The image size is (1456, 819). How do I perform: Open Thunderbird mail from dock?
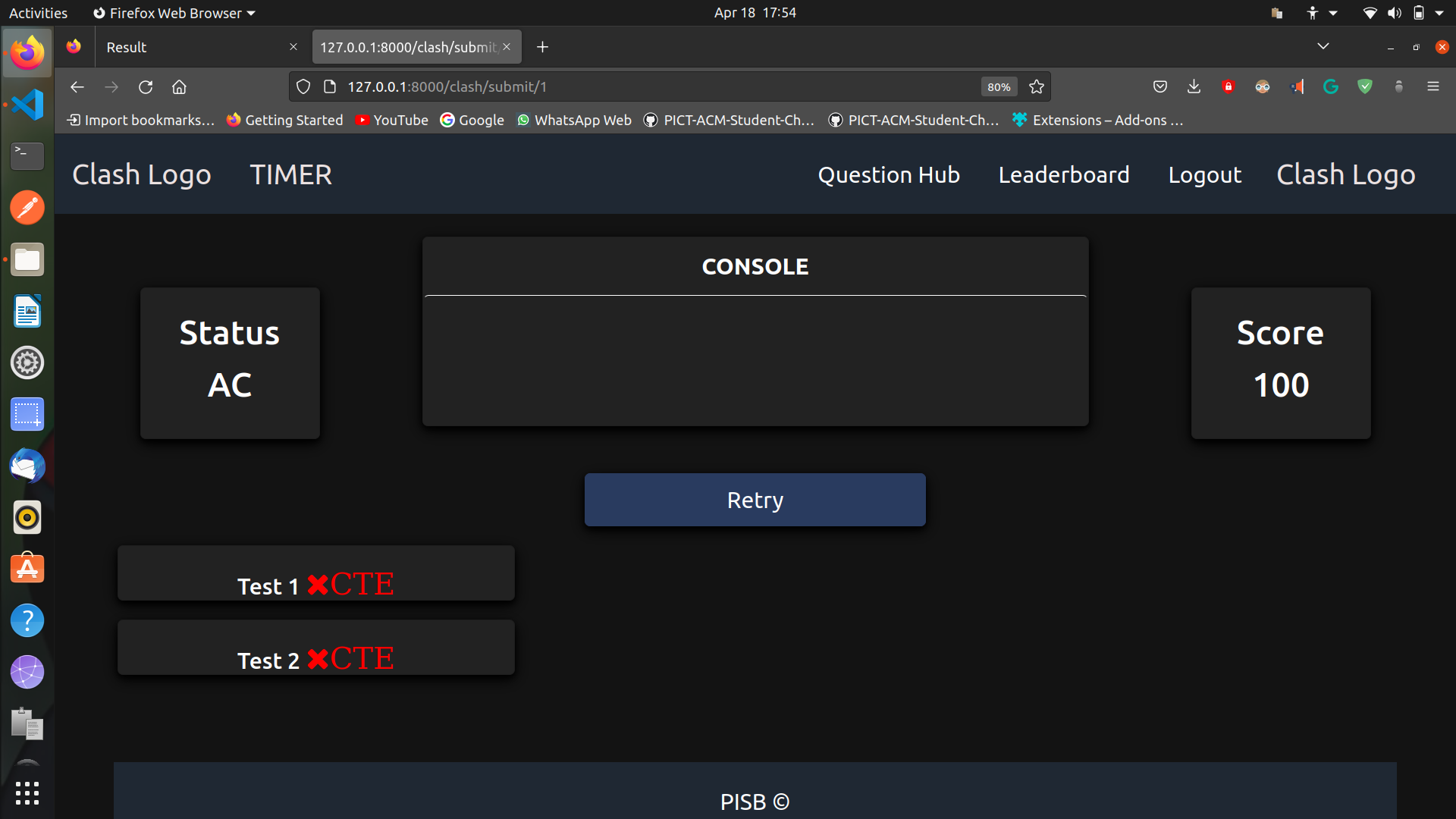pos(27,466)
